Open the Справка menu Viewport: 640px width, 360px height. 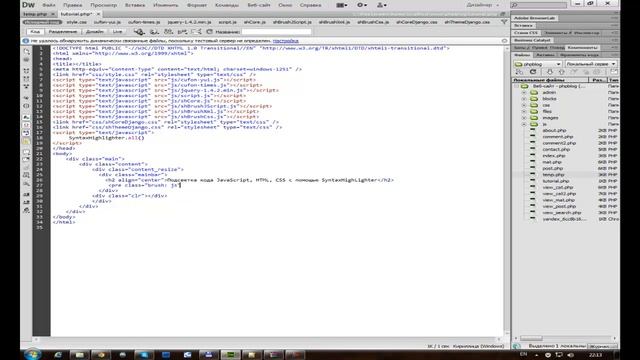(310, 5)
